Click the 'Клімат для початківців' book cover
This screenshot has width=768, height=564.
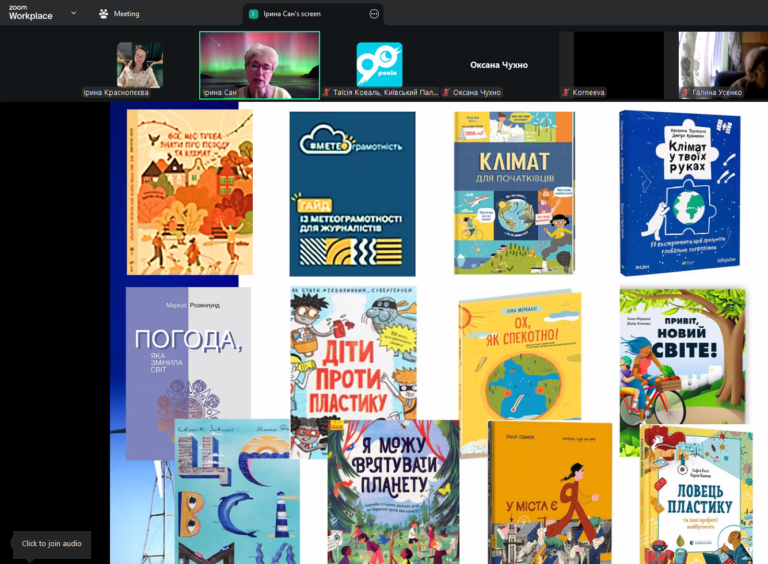[514, 192]
